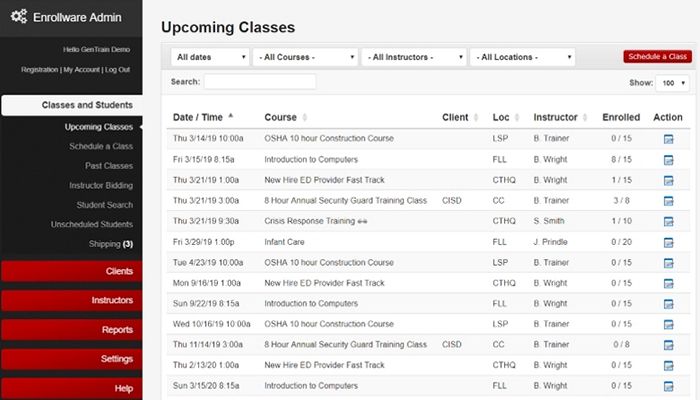Click the Log Out link
Image resolution: width=700 pixels, height=400 pixels.
(117, 69)
